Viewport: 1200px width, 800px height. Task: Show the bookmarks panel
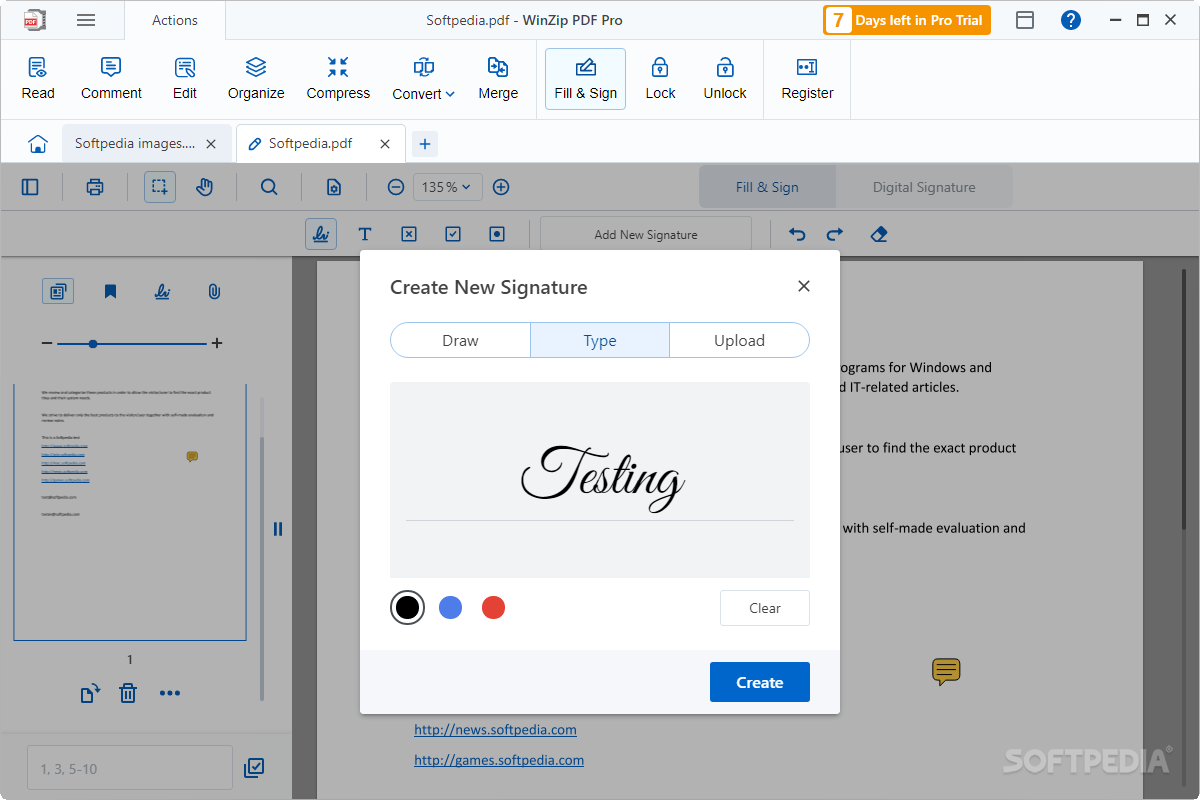tap(110, 291)
